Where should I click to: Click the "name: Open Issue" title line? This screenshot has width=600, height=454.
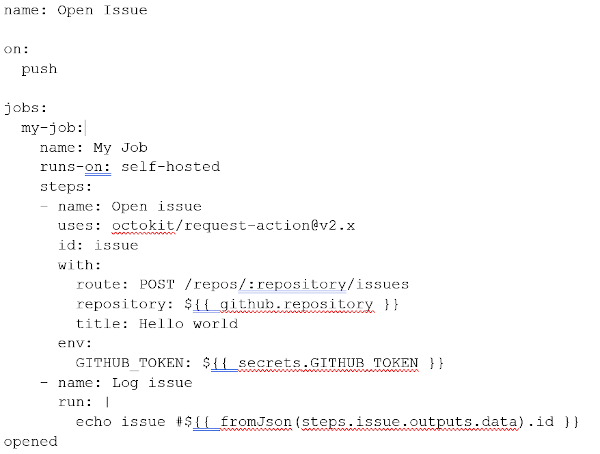76,11
